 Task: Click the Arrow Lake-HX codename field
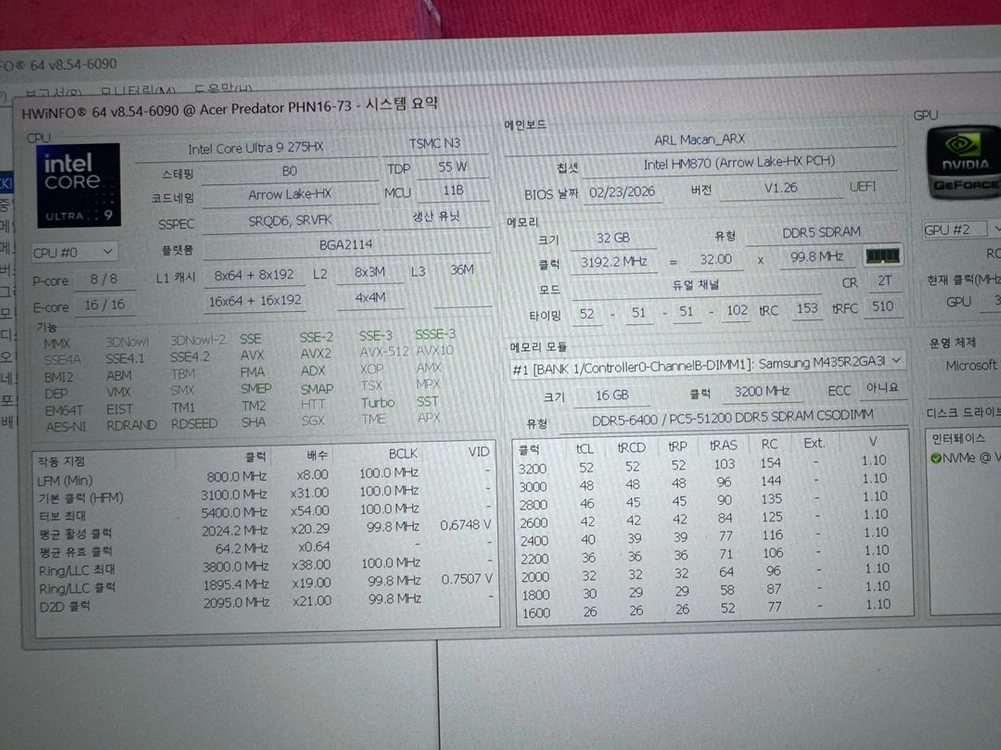290,195
